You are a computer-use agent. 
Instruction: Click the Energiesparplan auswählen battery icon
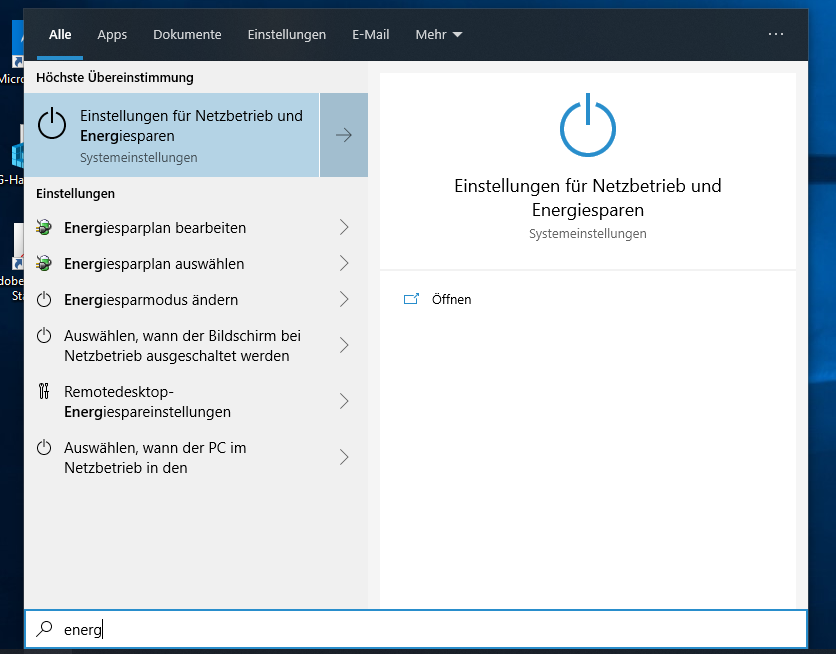point(44,263)
